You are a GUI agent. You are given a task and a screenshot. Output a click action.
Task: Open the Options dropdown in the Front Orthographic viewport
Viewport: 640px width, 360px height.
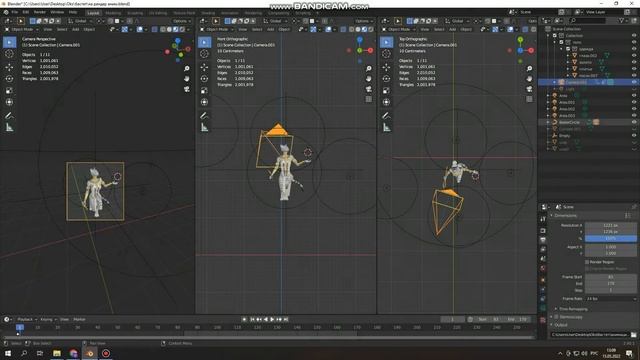coord(363,21)
